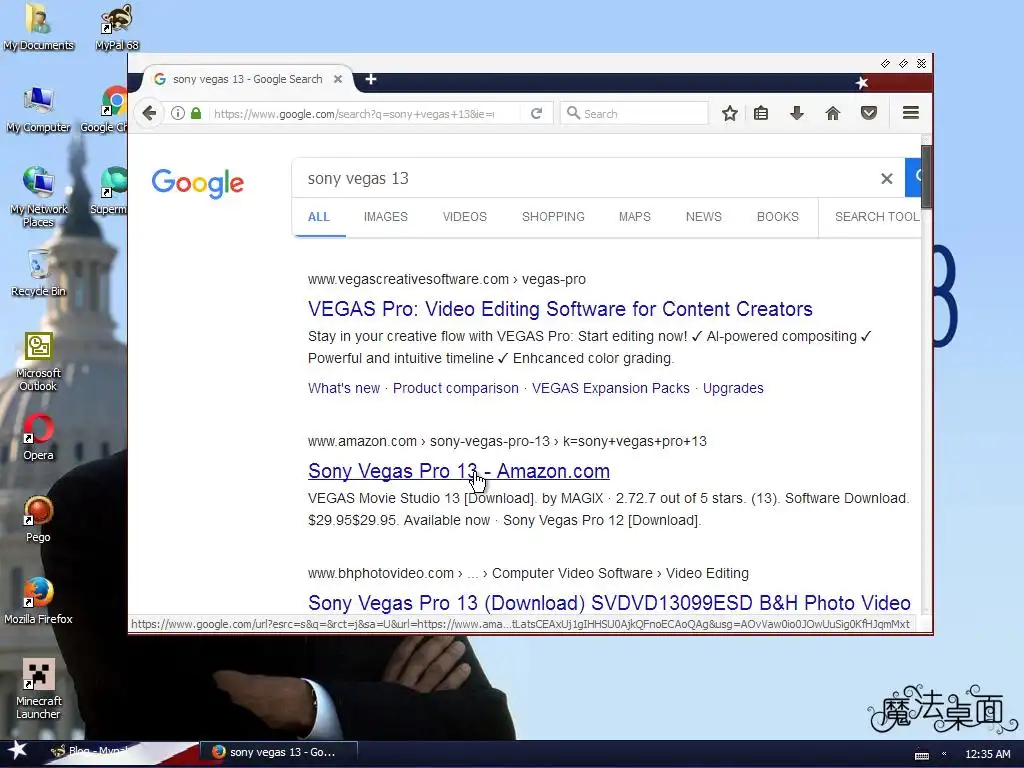
Task: Open the Start button star on taskbar
Action: point(18,752)
